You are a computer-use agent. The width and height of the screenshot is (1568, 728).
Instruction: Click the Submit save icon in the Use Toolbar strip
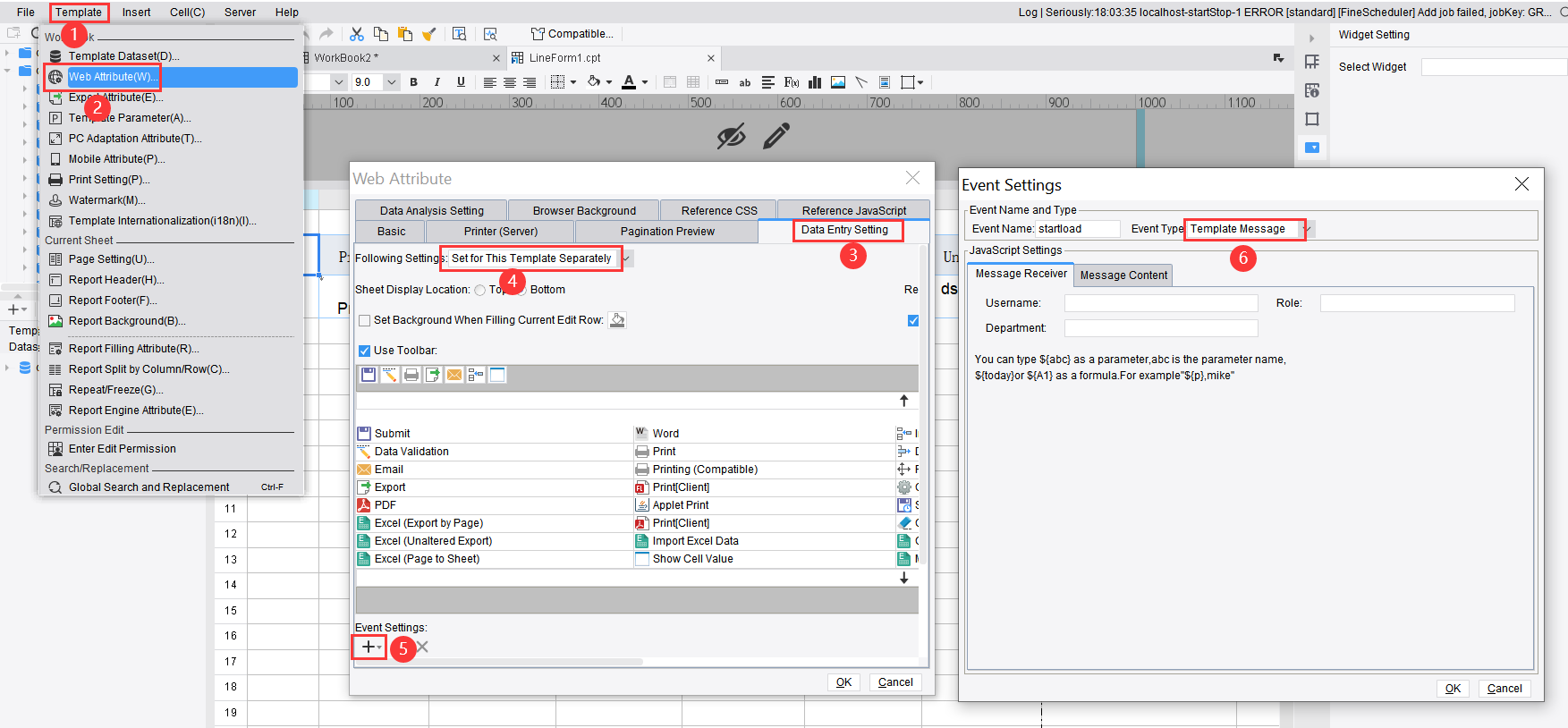(369, 375)
